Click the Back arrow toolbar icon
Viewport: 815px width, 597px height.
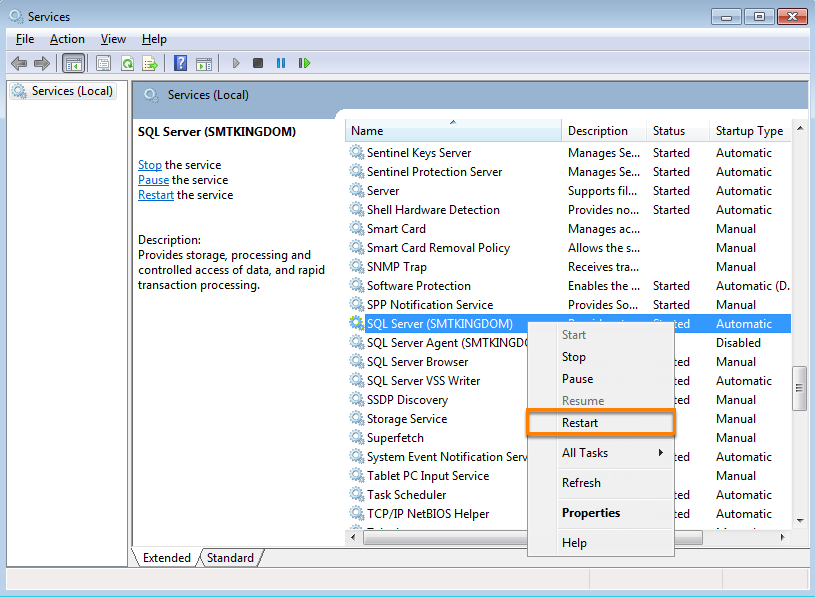19,63
